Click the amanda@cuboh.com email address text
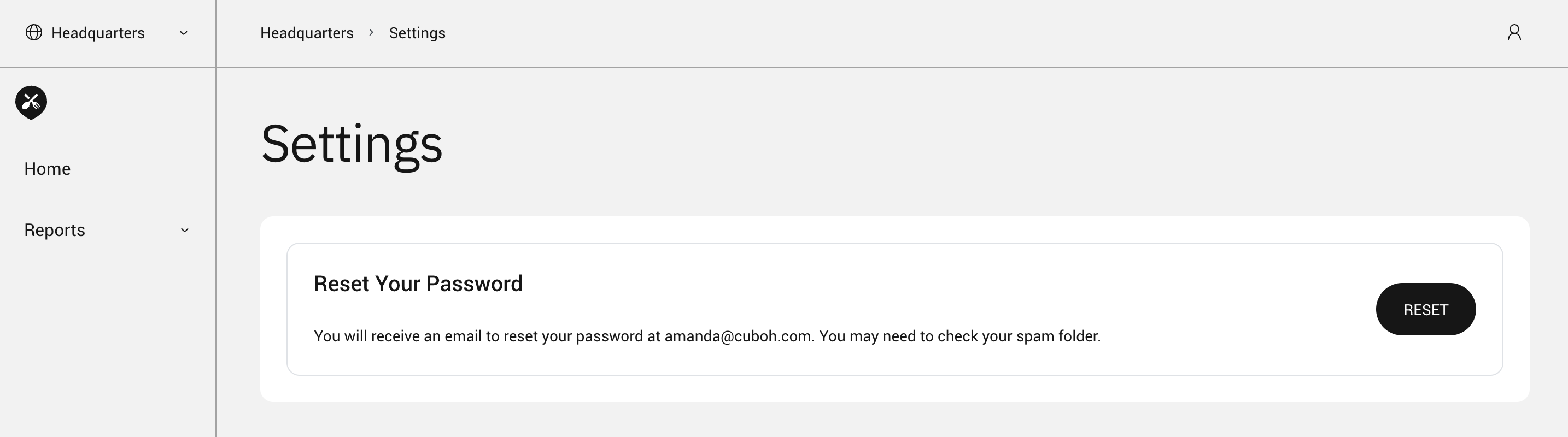This screenshot has height=437, width=1568. 737,336
